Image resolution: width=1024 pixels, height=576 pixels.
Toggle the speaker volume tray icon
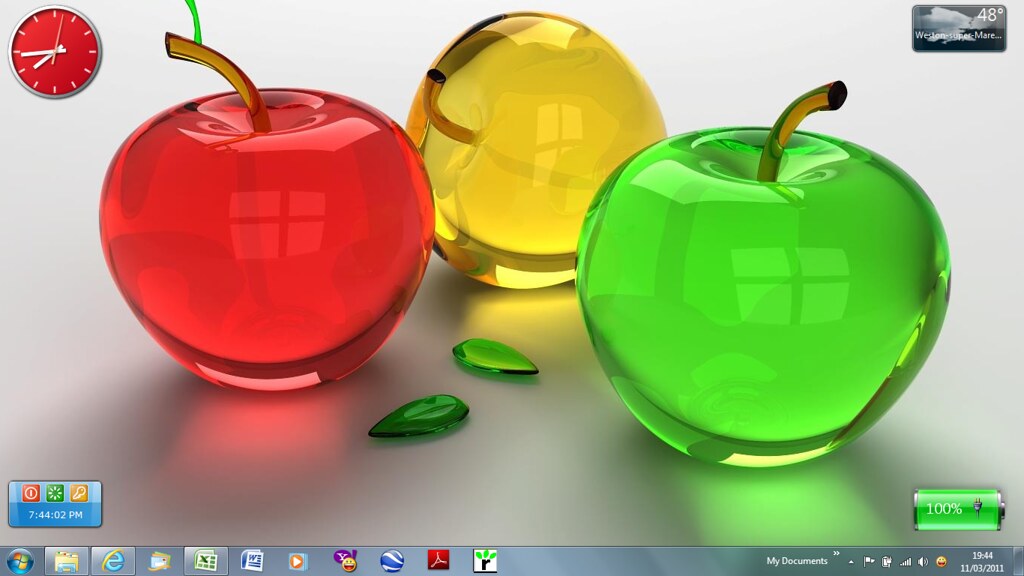(x=923, y=562)
